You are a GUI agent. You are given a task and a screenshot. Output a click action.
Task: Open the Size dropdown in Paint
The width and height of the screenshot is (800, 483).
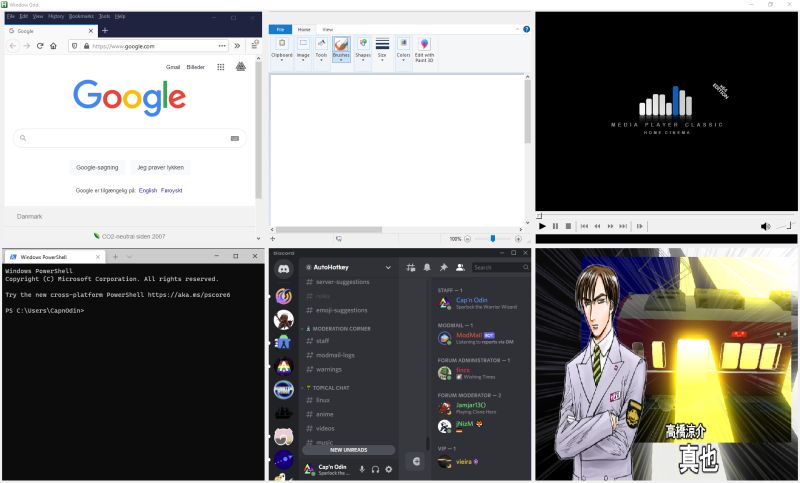[382, 50]
